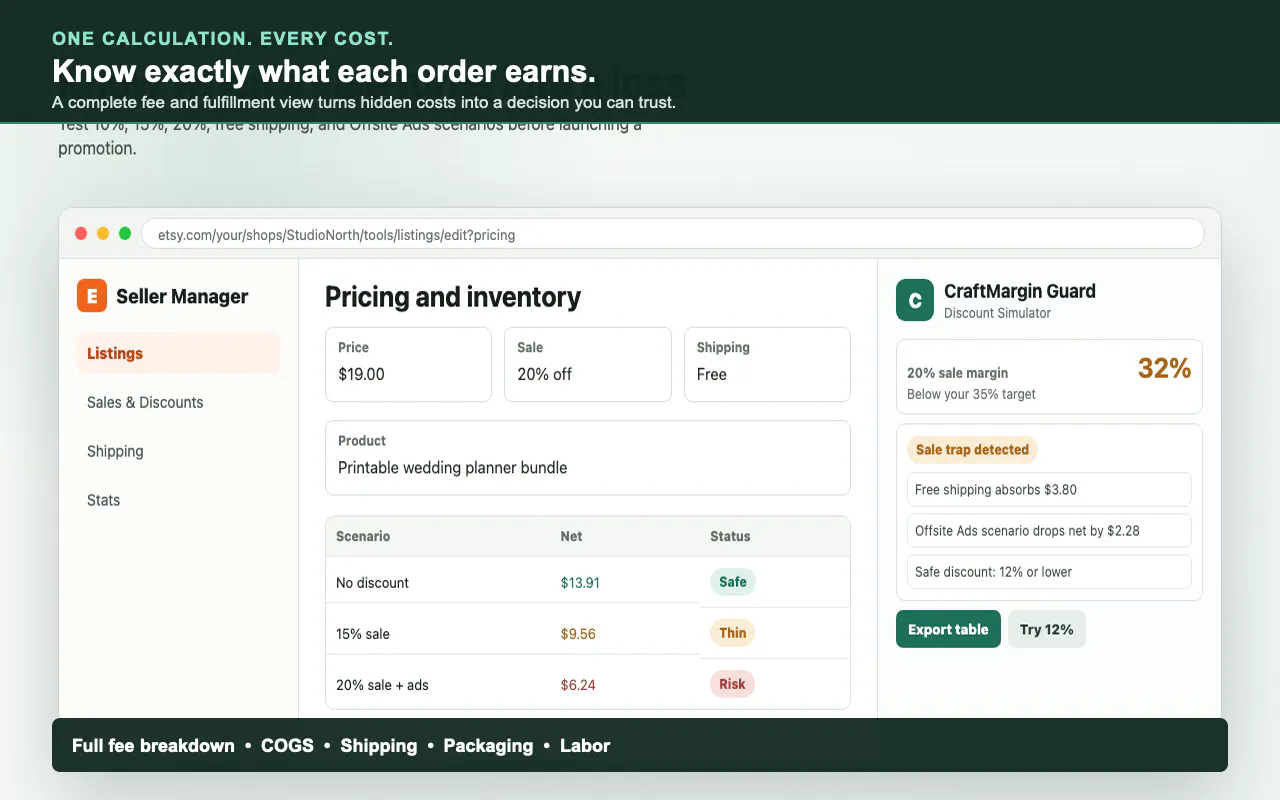Click Safe discount: 12% or lower item
This screenshot has width=1280, height=800.
1049,572
